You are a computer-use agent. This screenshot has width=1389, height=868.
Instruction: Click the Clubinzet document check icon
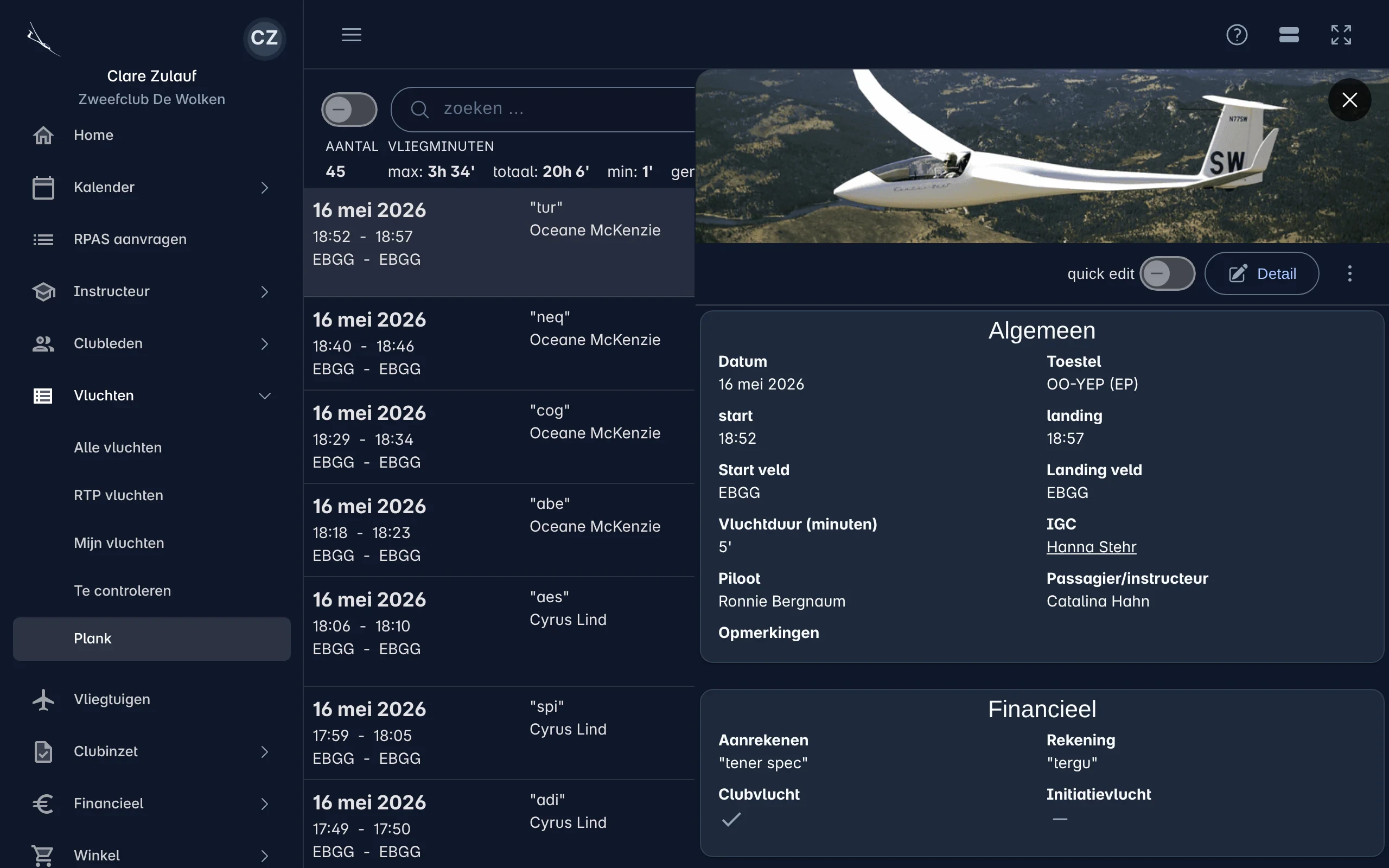[x=43, y=751]
